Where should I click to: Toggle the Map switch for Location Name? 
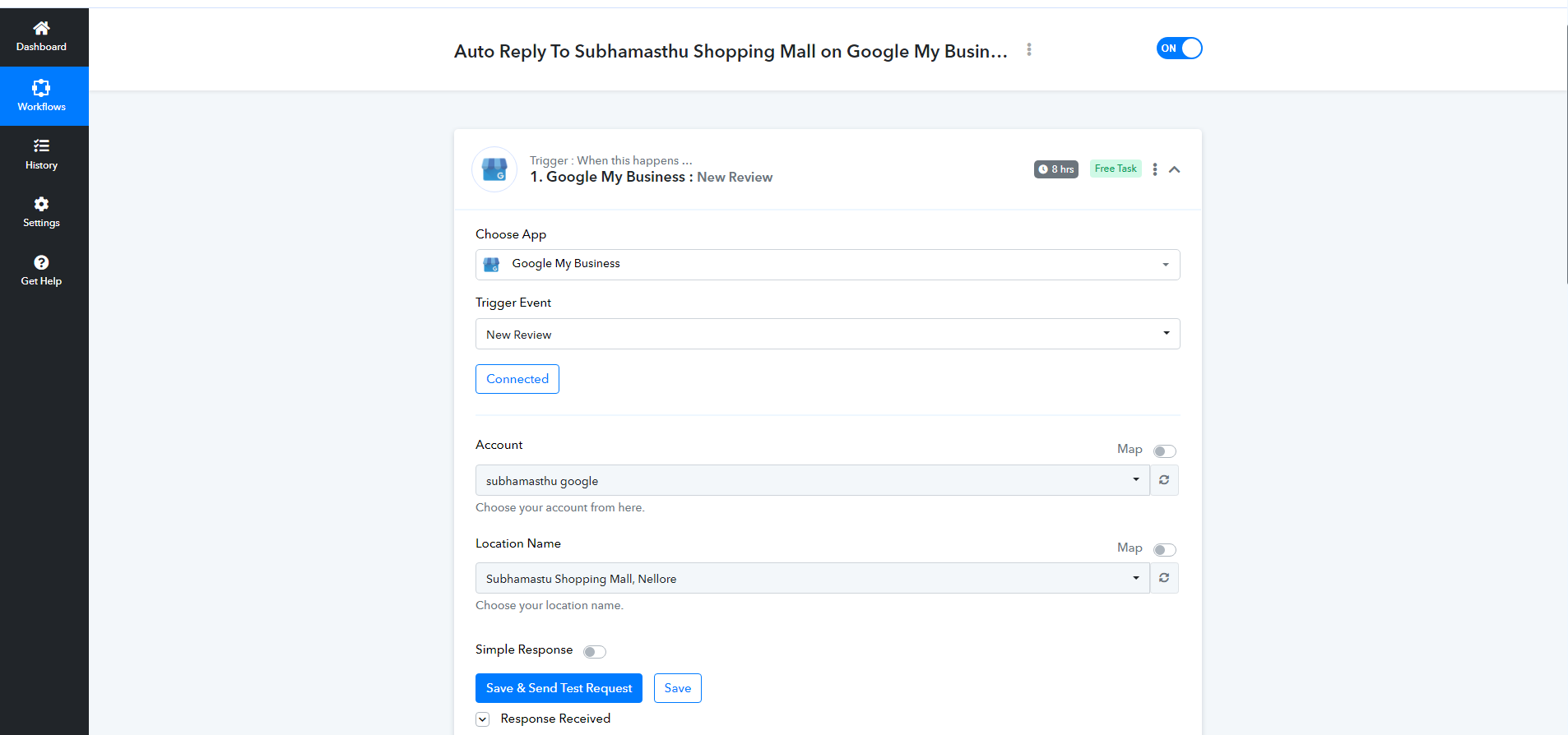[x=1164, y=549]
